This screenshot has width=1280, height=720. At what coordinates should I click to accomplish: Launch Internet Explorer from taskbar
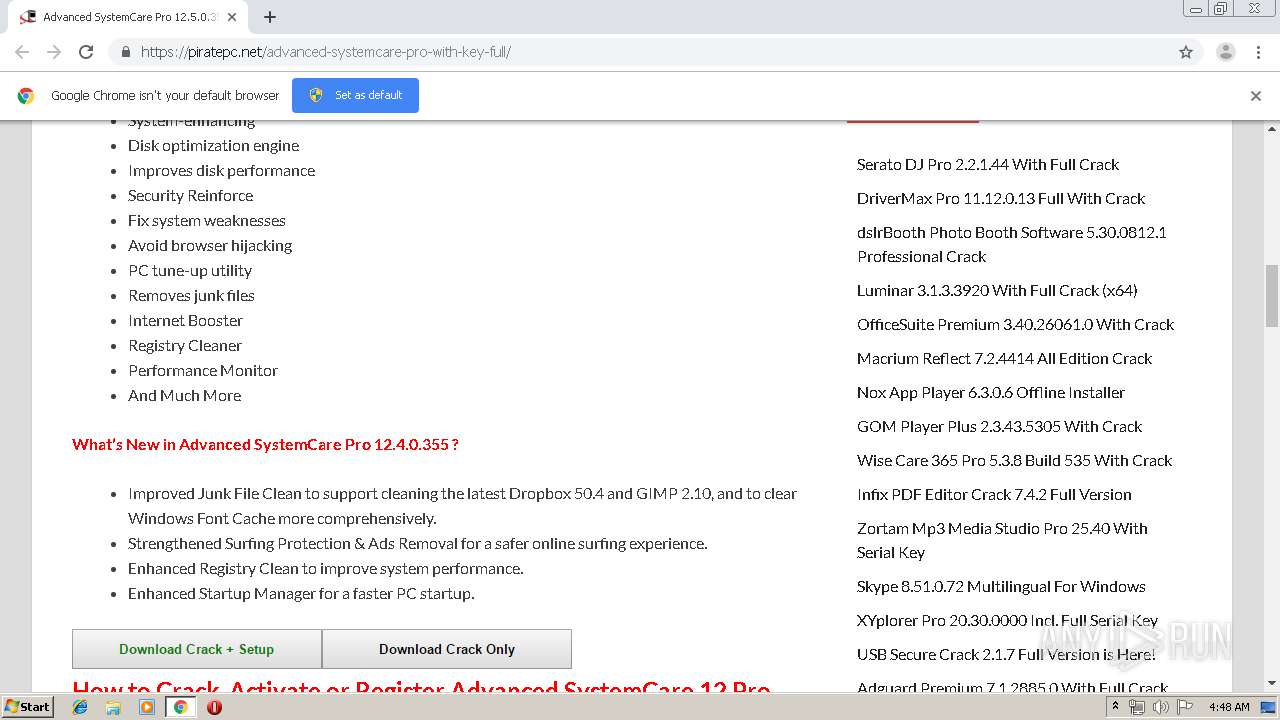tap(81, 707)
